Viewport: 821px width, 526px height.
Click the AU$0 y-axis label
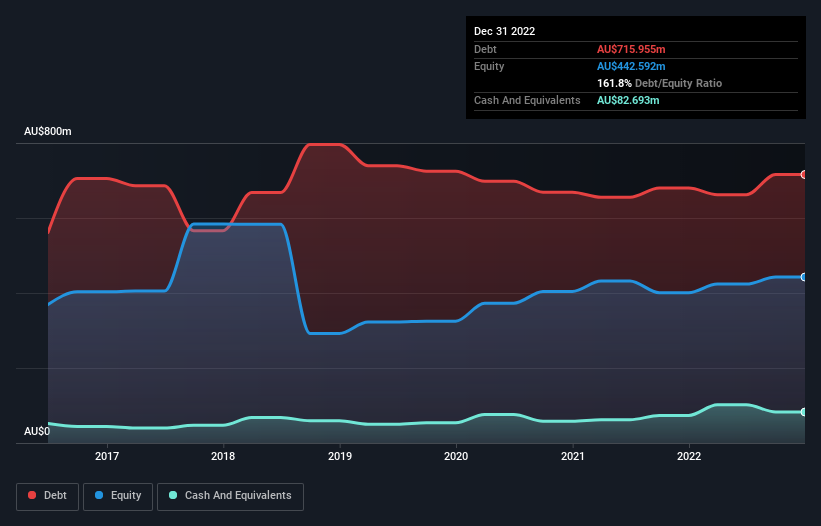tap(37, 431)
